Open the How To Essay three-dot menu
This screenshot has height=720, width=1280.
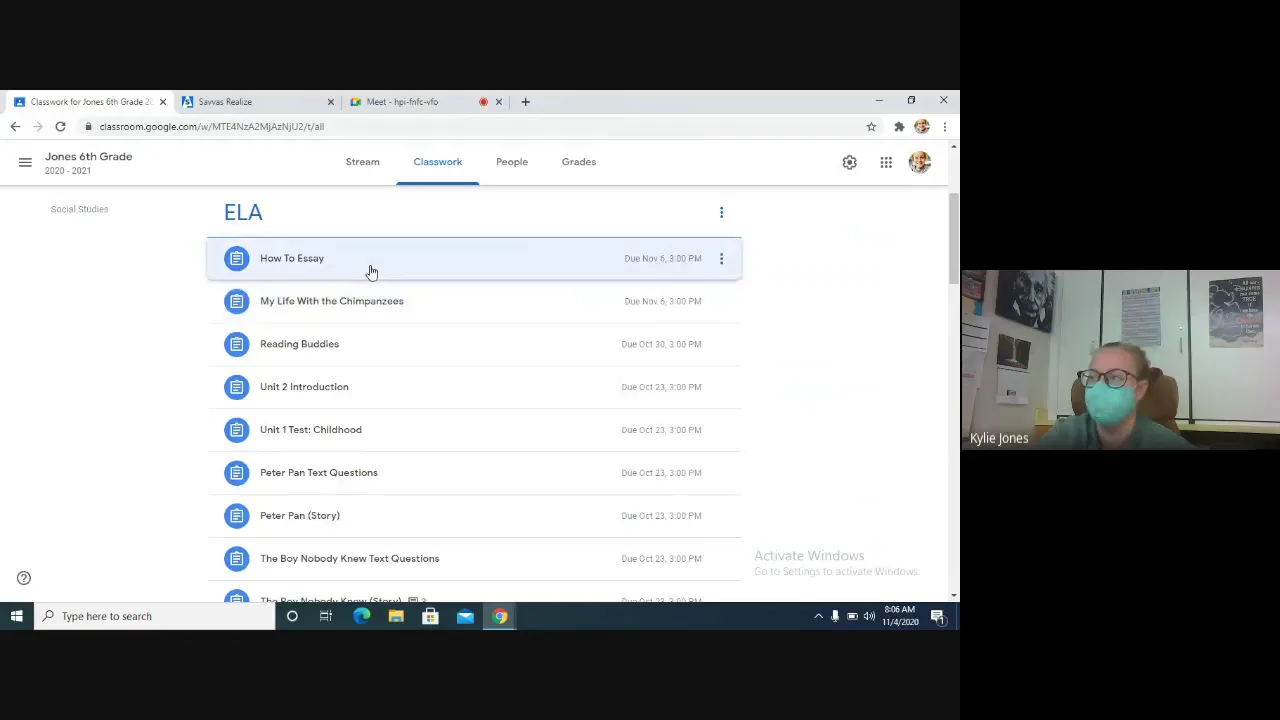point(721,258)
